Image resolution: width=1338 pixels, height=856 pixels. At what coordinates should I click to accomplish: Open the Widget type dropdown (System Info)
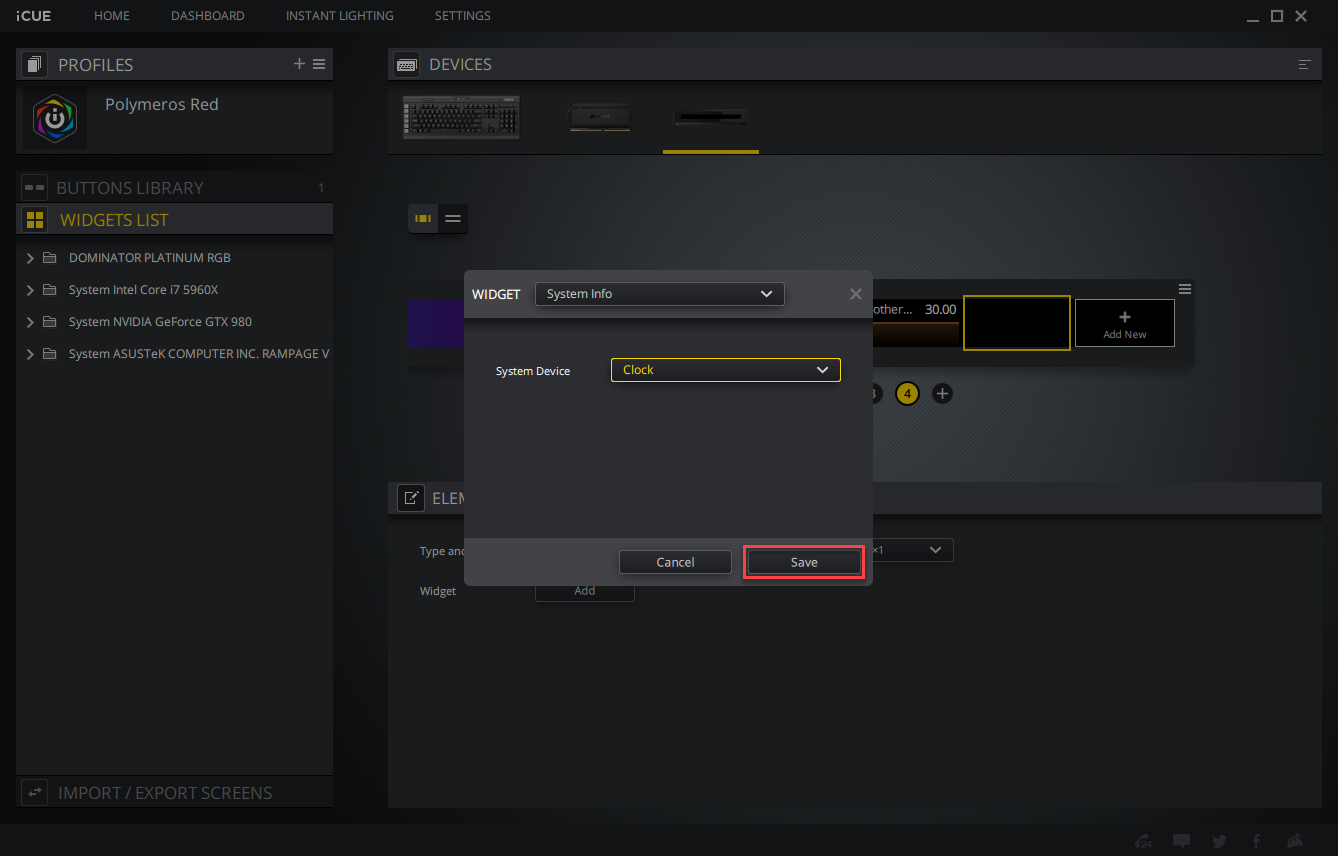[660, 294]
